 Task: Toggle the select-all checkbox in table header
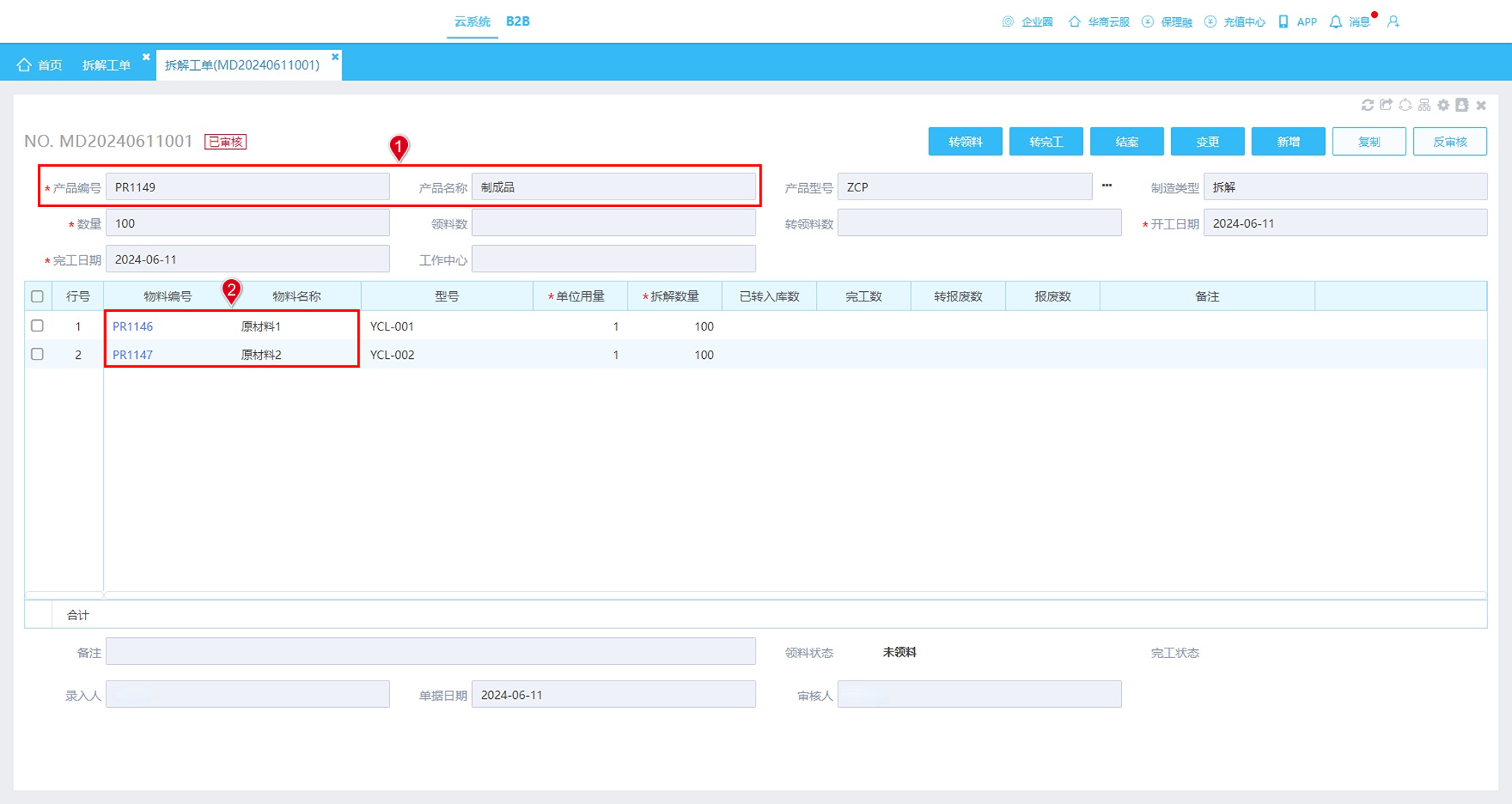click(x=37, y=296)
